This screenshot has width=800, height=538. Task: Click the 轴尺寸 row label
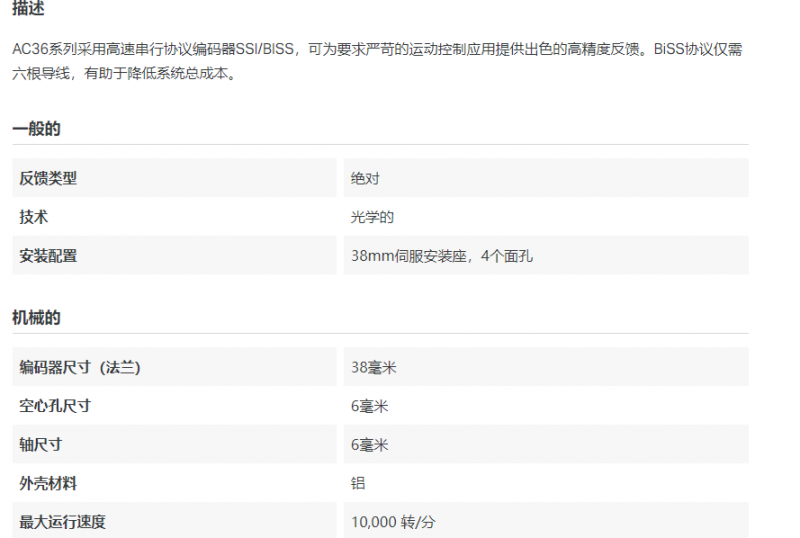pyautogui.click(x=41, y=445)
